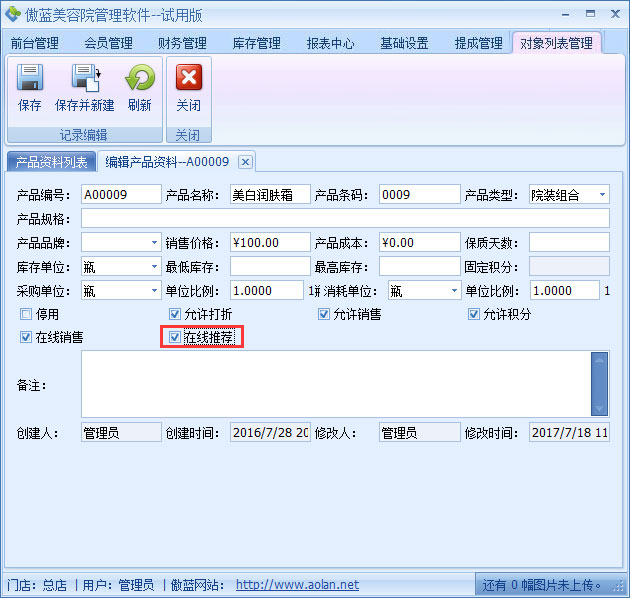Click the 备注 scrollbar down arrow
Image resolution: width=630 pixels, height=598 pixels.
pyautogui.click(x=599, y=409)
